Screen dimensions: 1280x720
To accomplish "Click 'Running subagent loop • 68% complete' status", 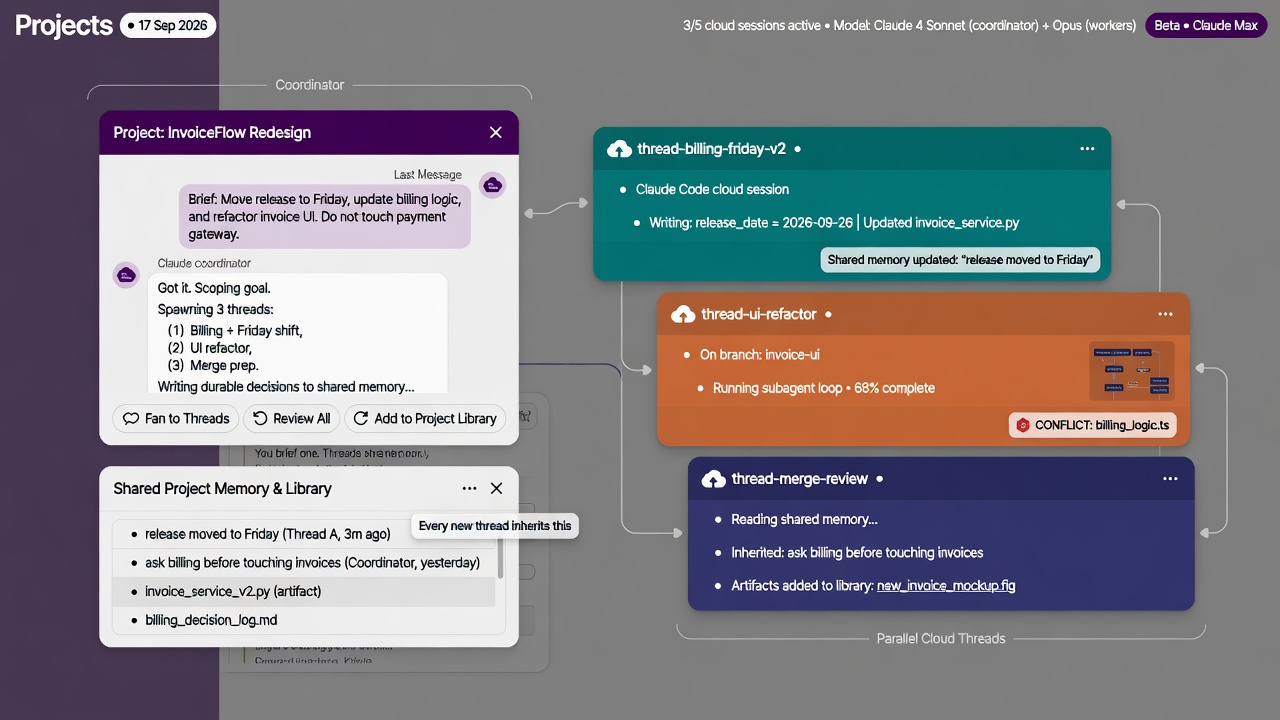I will pyautogui.click(x=824, y=388).
